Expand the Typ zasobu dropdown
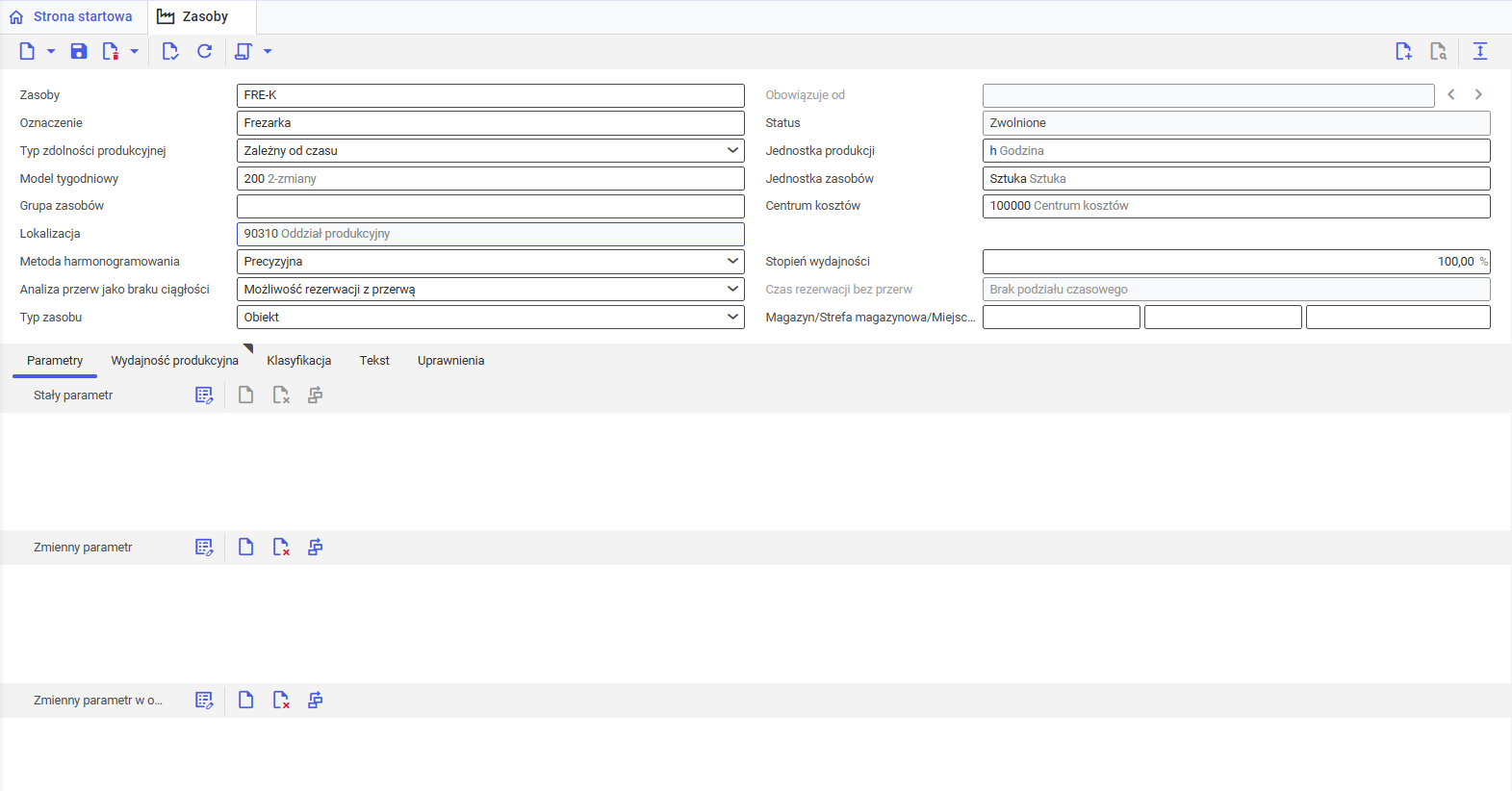 coord(732,318)
